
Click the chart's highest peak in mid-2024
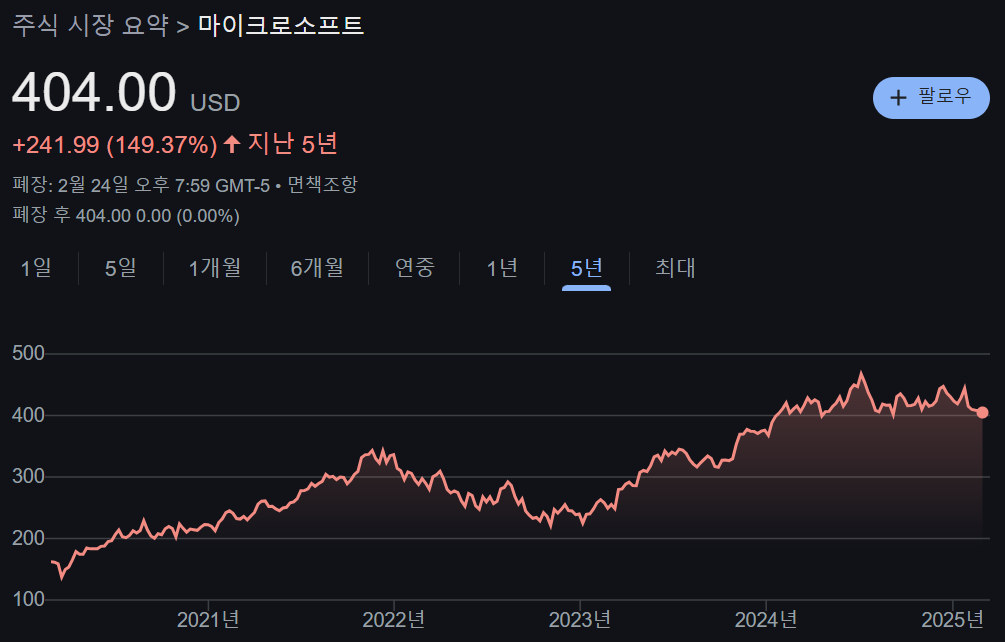861,374
